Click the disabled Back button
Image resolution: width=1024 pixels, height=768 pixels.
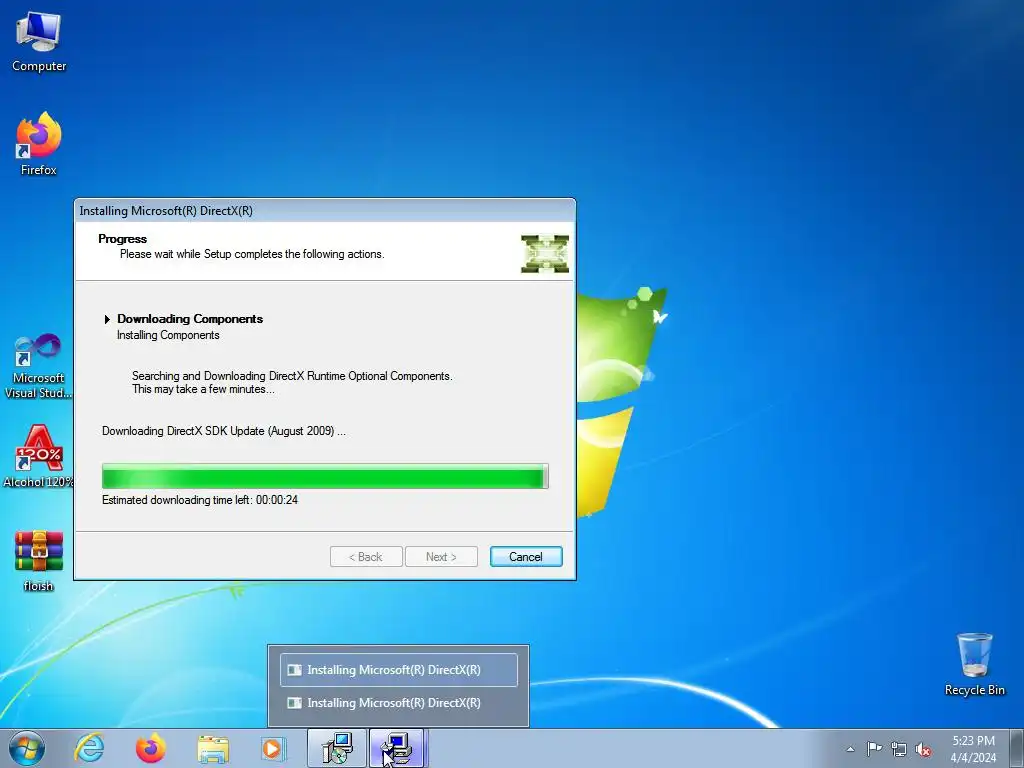point(366,556)
